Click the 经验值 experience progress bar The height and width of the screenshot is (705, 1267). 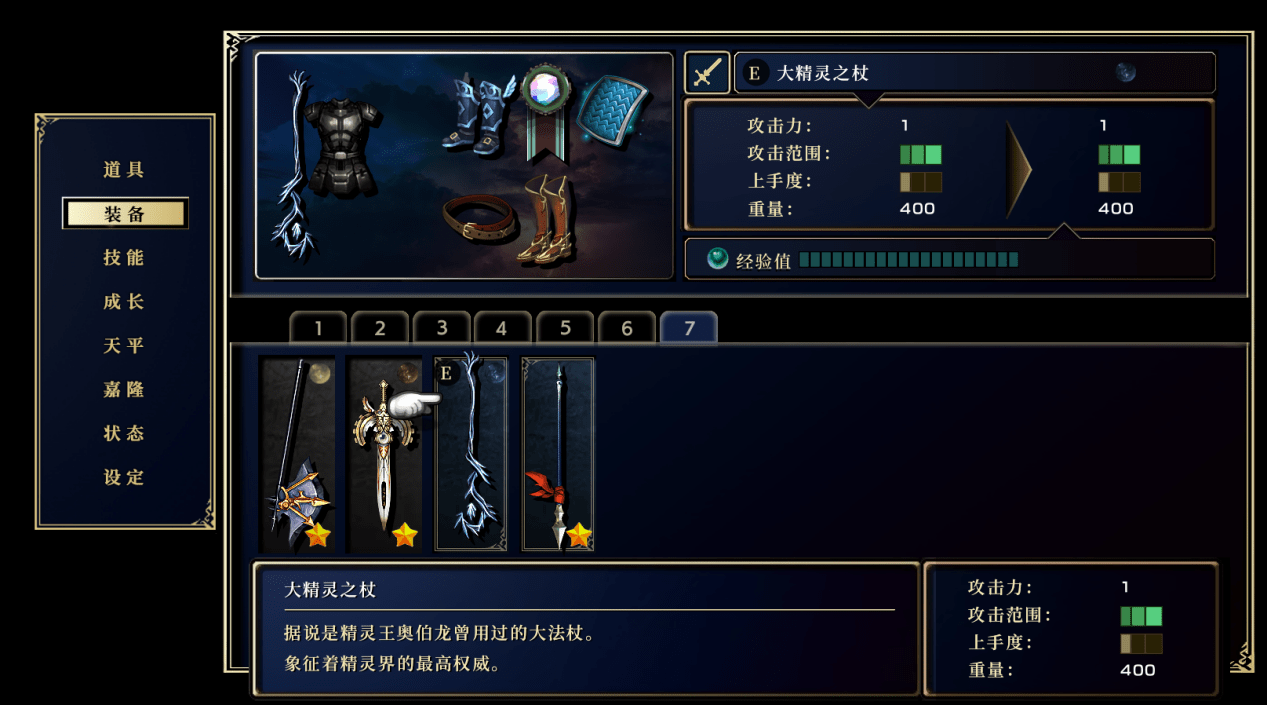click(908, 260)
